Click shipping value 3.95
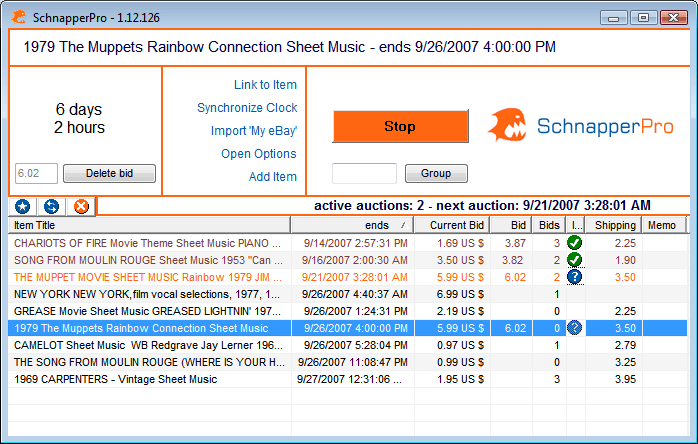 tap(625, 379)
